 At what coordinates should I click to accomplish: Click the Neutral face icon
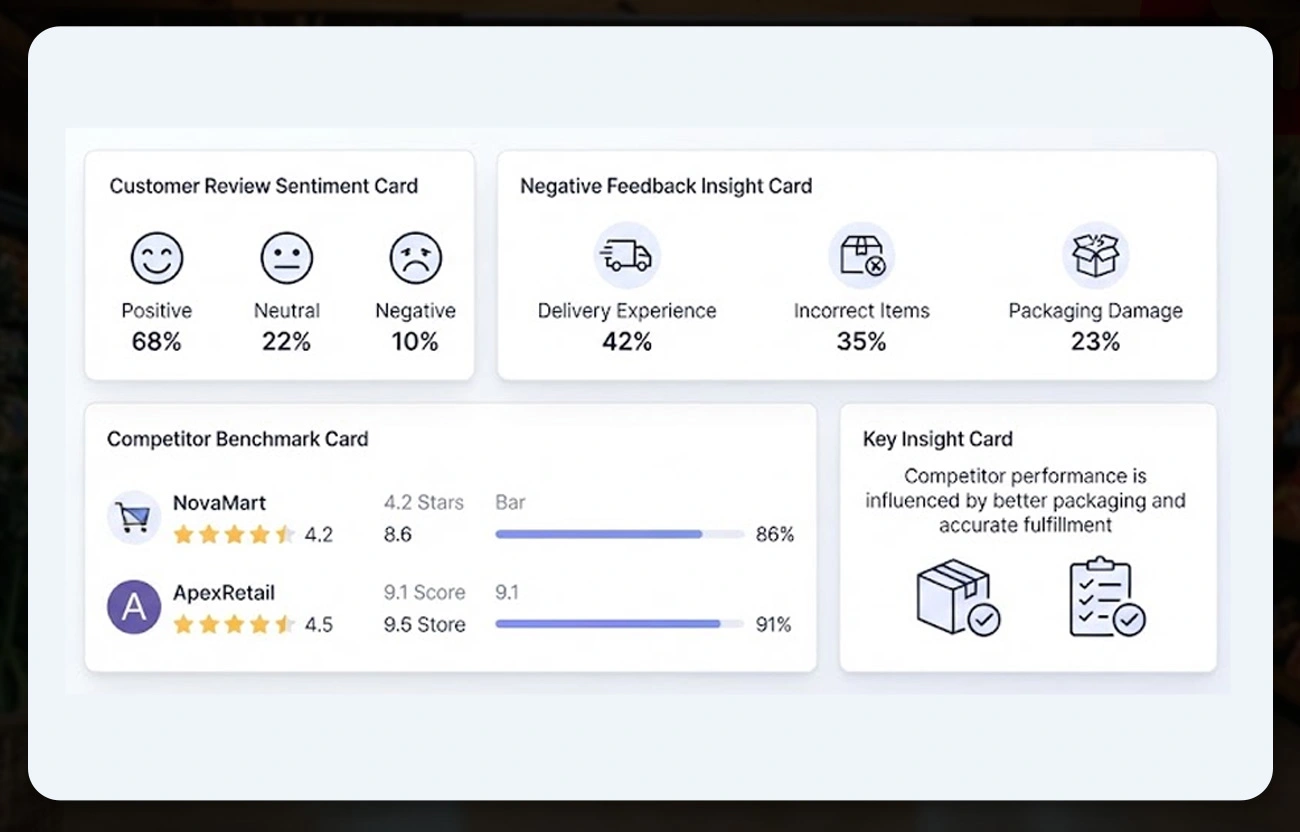[x=287, y=258]
